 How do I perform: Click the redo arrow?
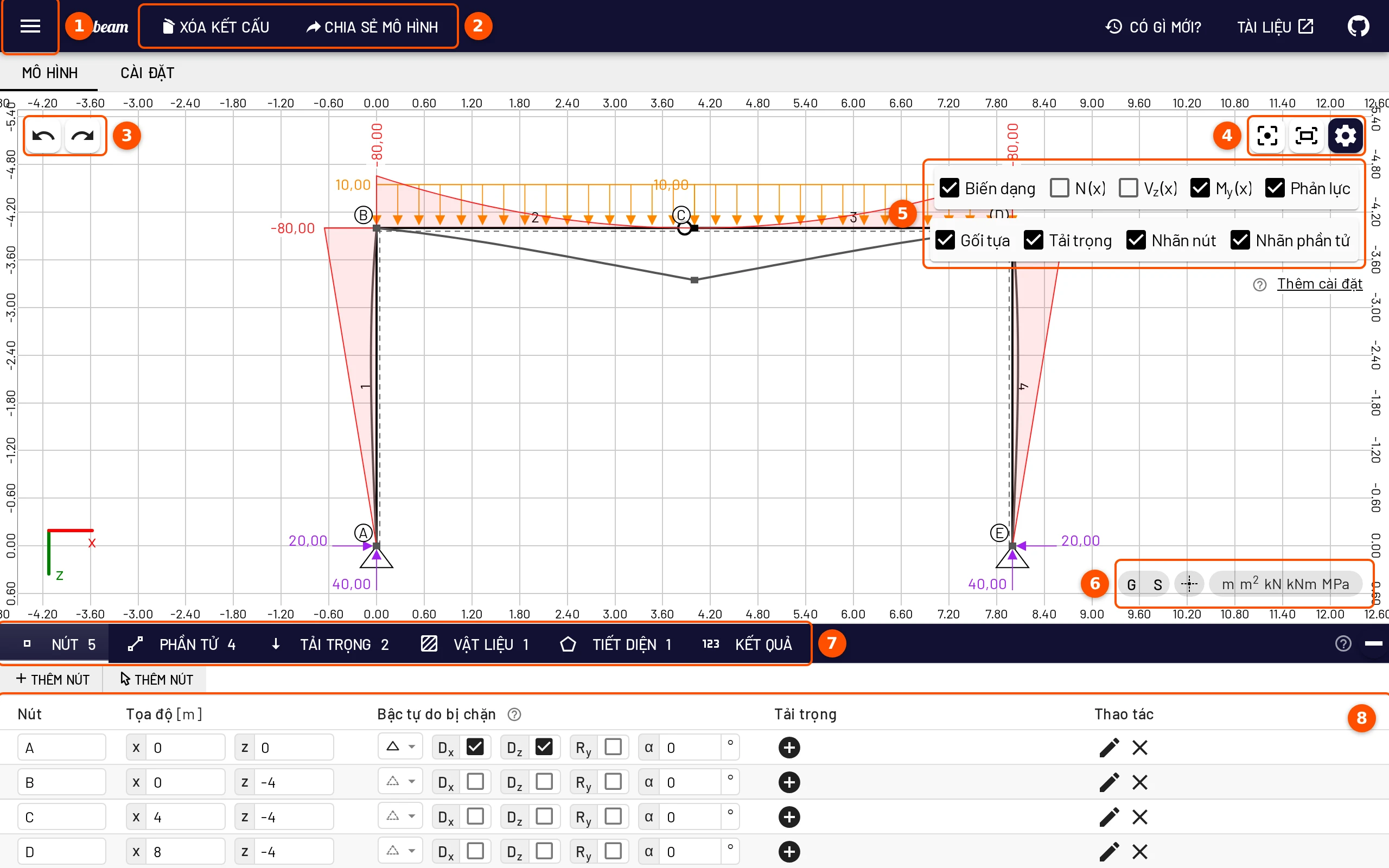[x=82, y=136]
